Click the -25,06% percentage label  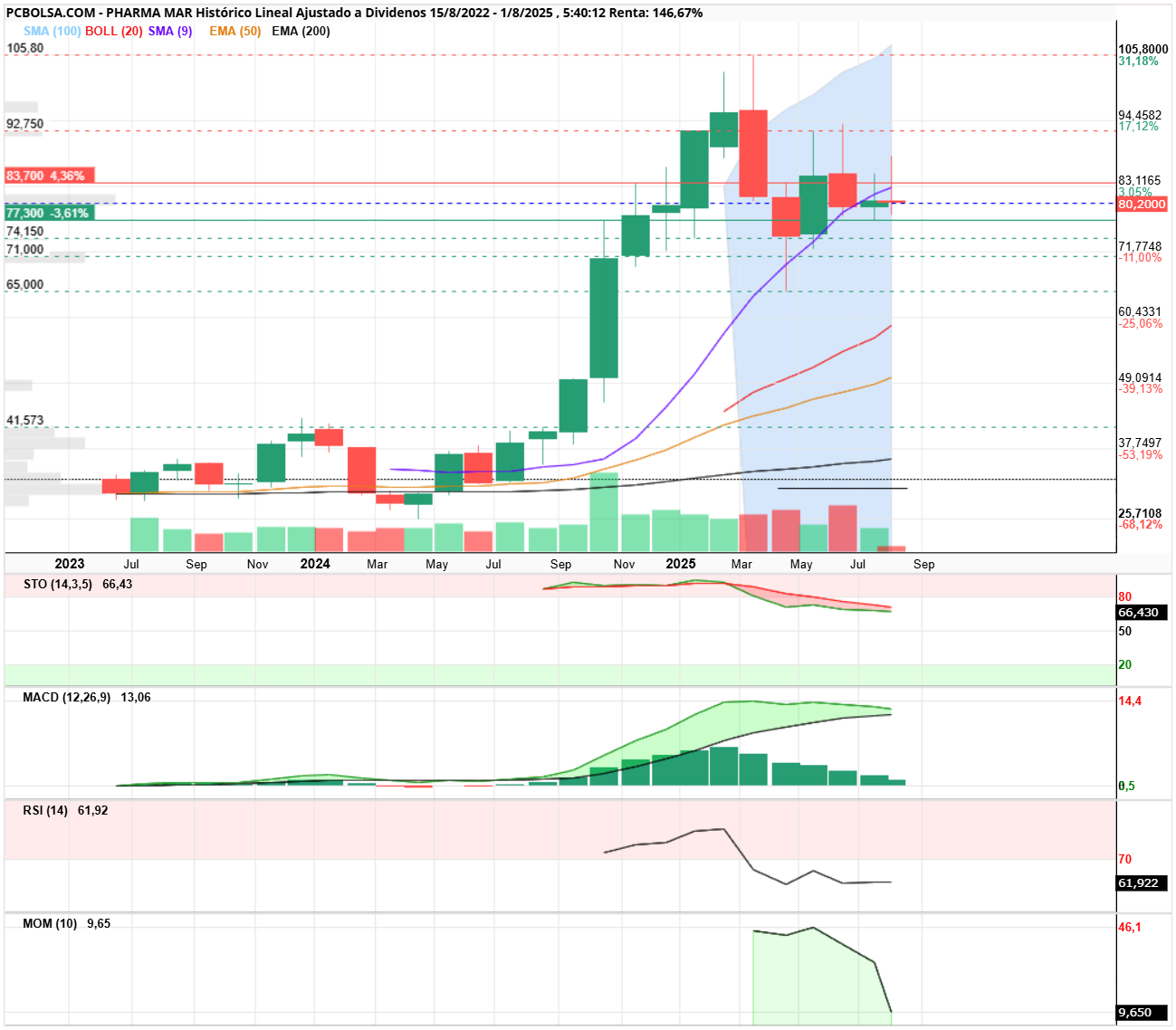pyautogui.click(x=1140, y=323)
